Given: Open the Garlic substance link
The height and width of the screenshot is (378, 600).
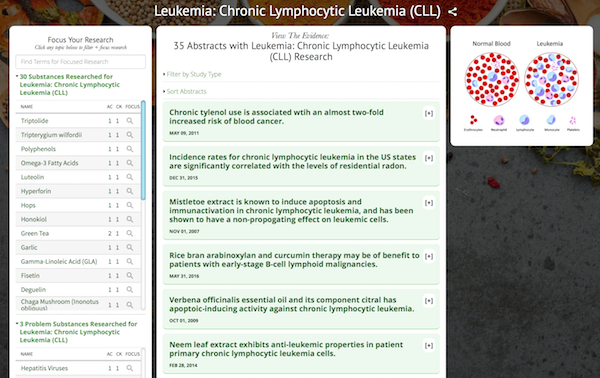Looking at the screenshot, I should 29,248.
